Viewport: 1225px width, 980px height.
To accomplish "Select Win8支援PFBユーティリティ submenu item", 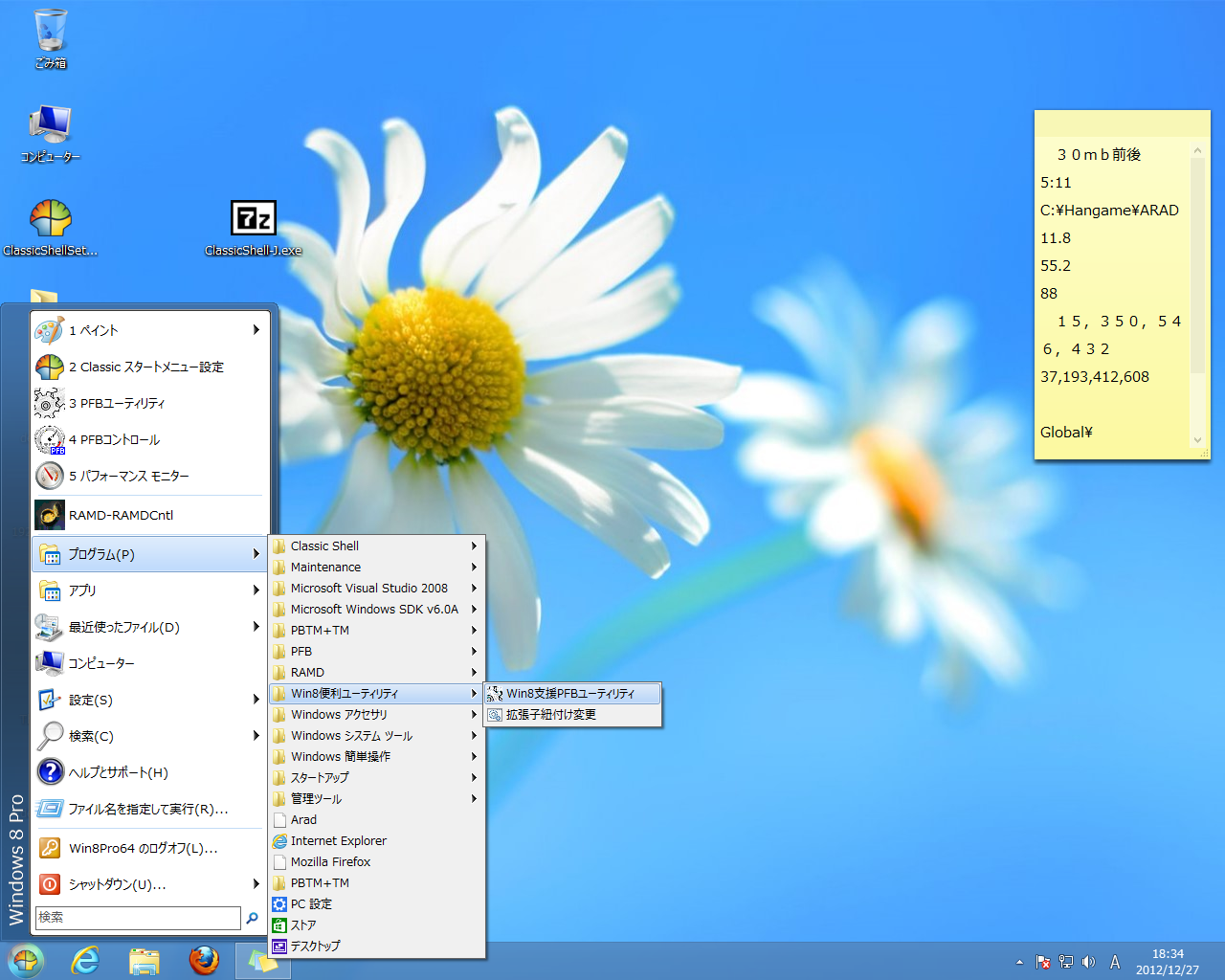I will tap(570, 693).
